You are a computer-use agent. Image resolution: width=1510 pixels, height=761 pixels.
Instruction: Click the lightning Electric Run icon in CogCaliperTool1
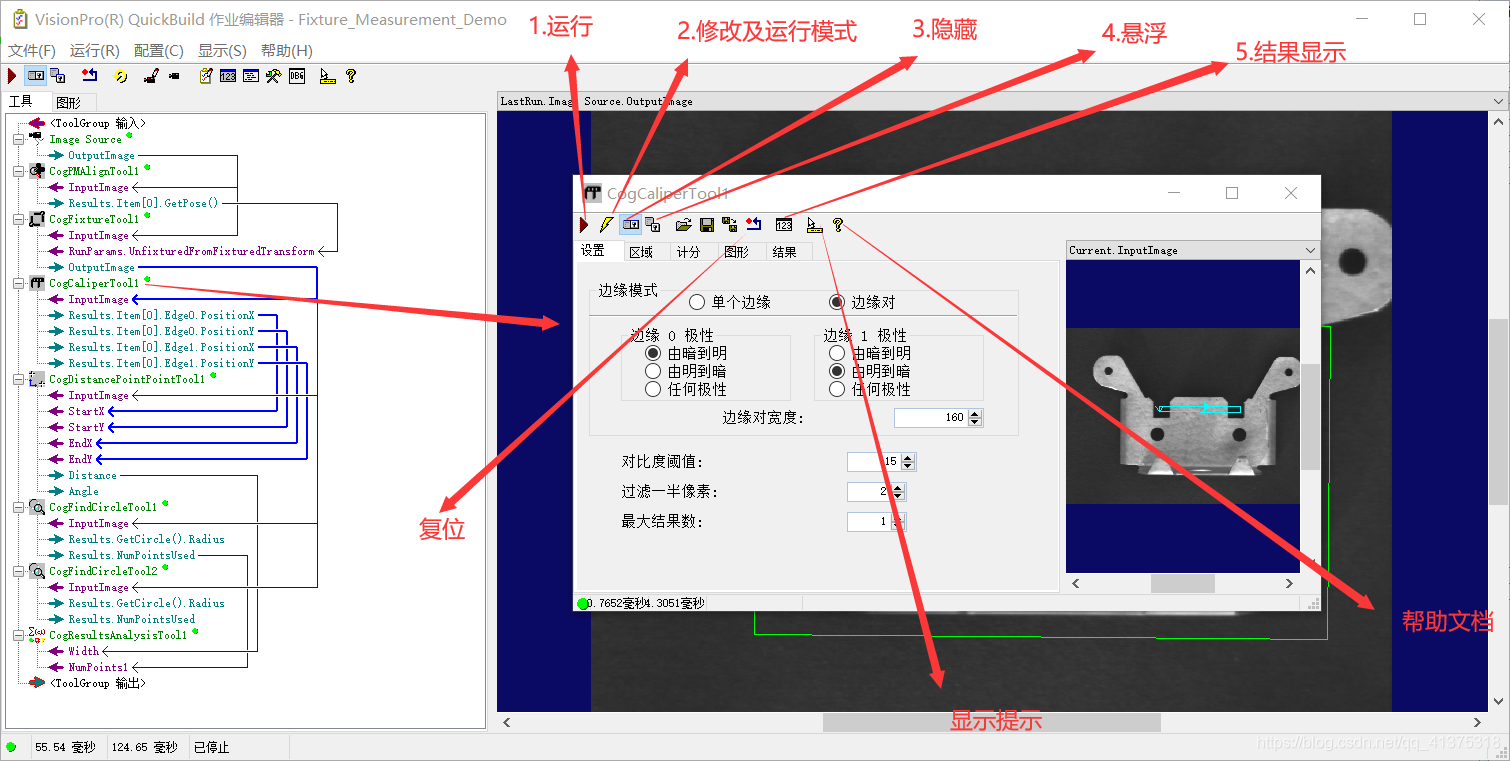(x=607, y=224)
